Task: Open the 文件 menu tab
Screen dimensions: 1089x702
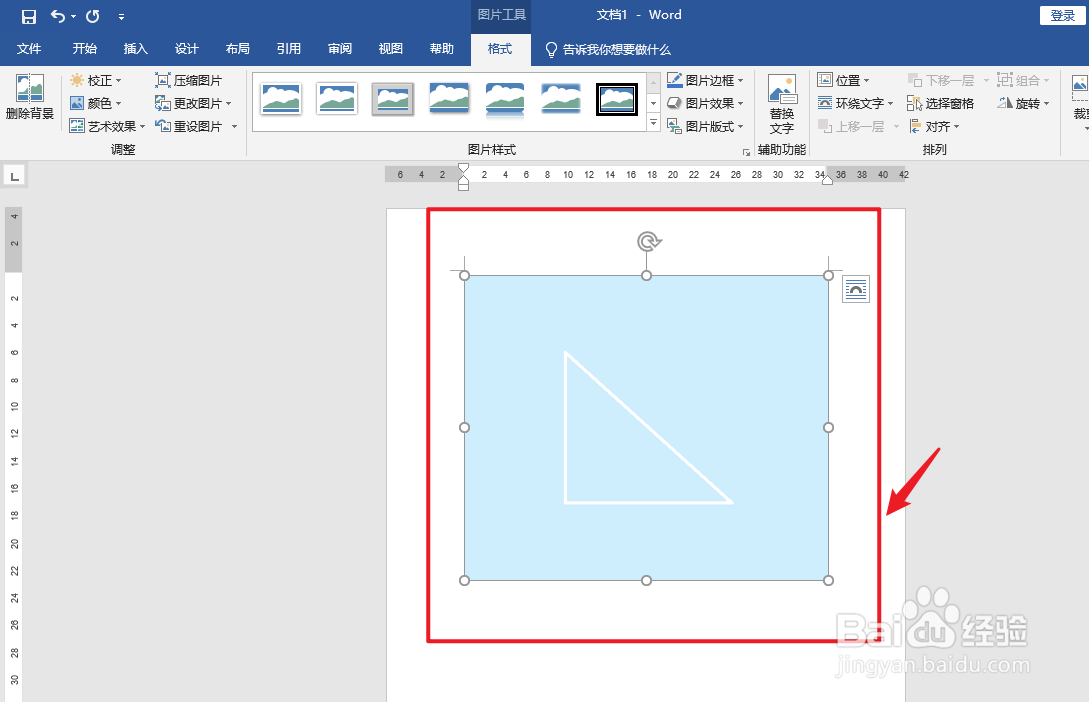Action: point(29,49)
